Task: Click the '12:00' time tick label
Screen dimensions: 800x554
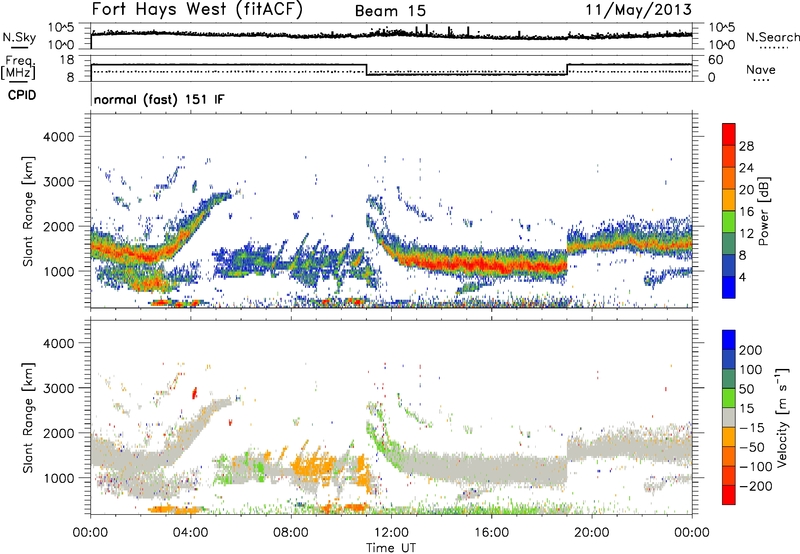Action: tap(391, 533)
